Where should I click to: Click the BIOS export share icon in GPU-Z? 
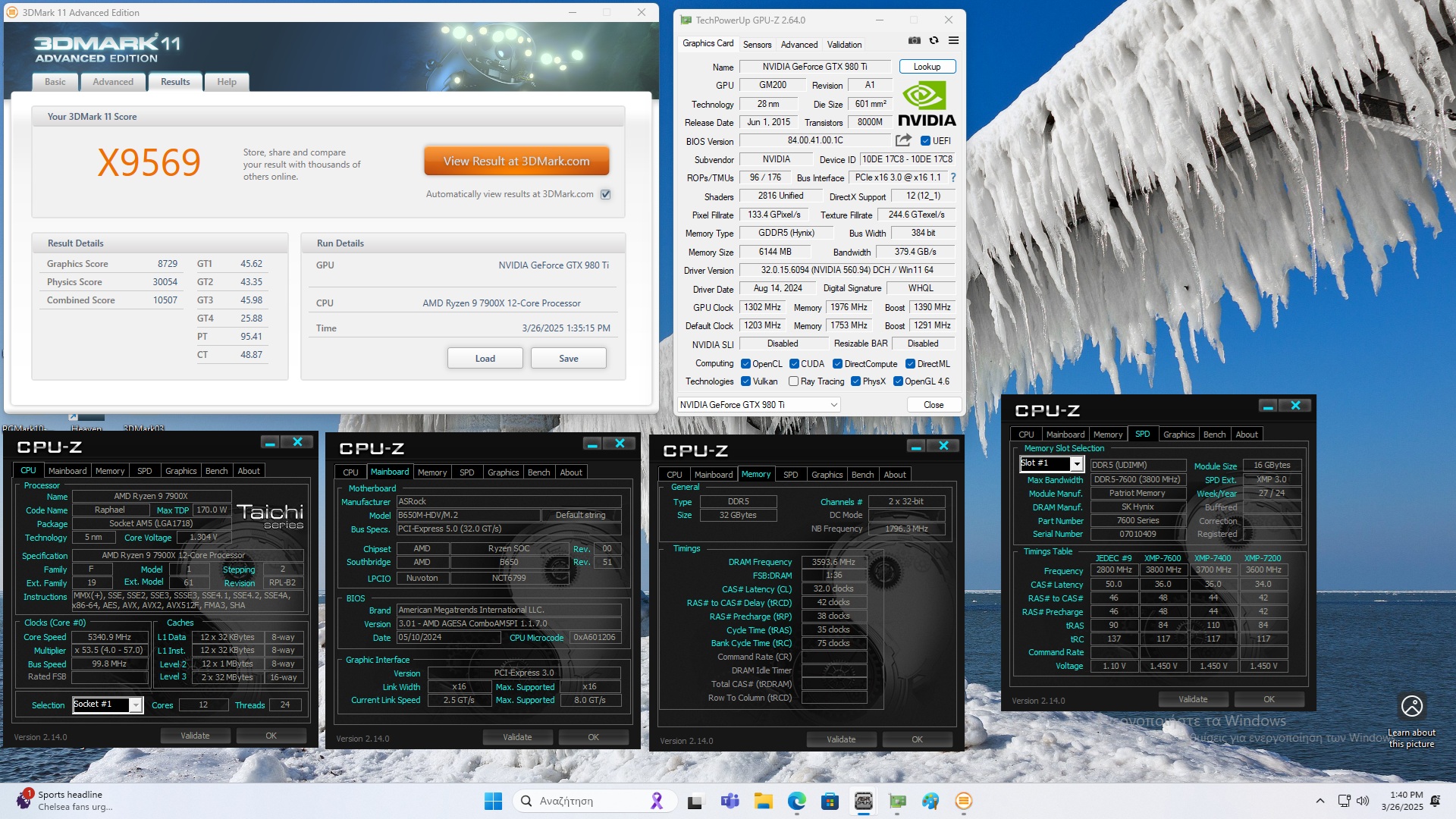[903, 140]
